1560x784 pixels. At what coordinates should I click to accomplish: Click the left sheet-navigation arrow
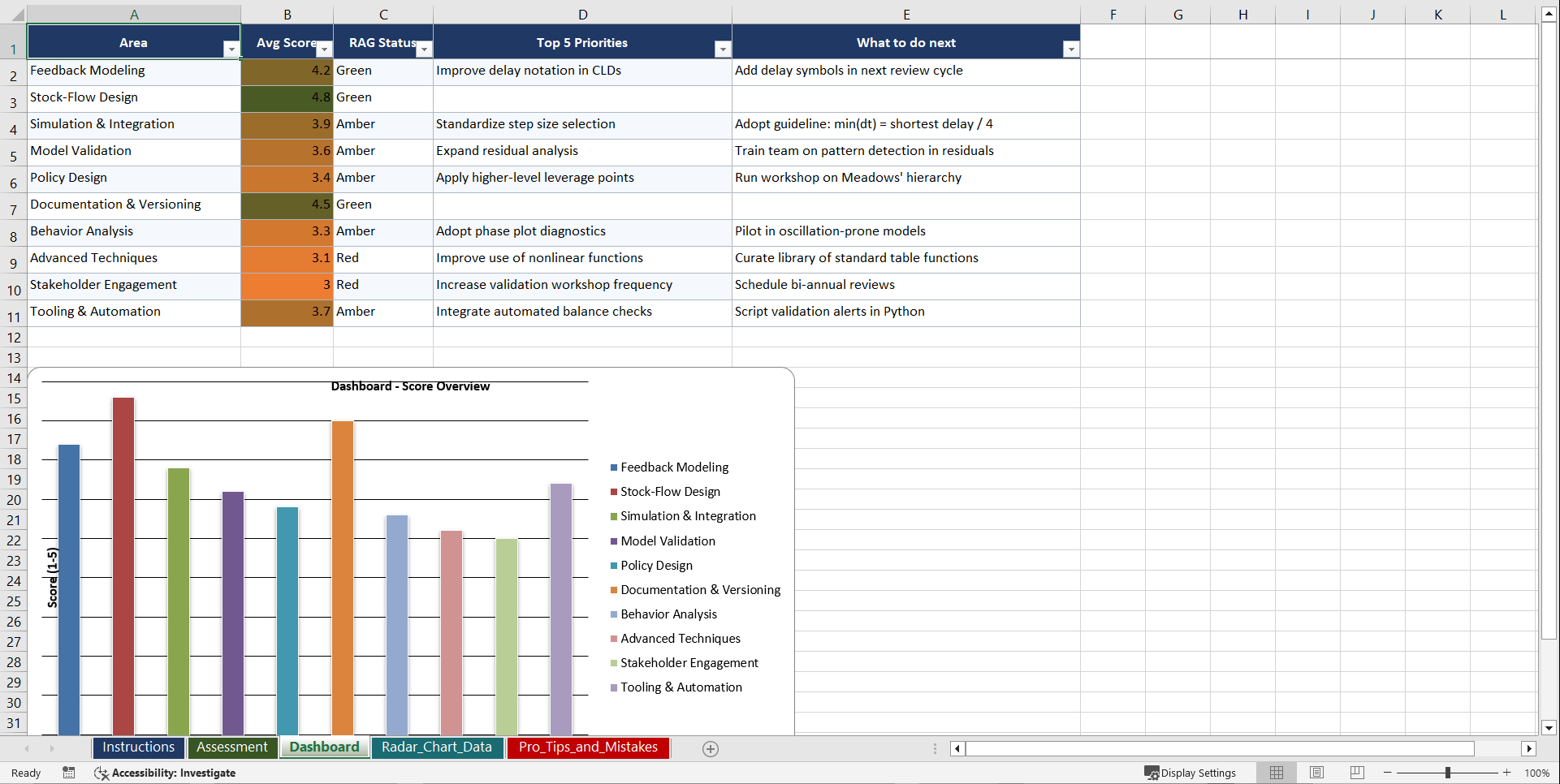[x=27, y=748]
